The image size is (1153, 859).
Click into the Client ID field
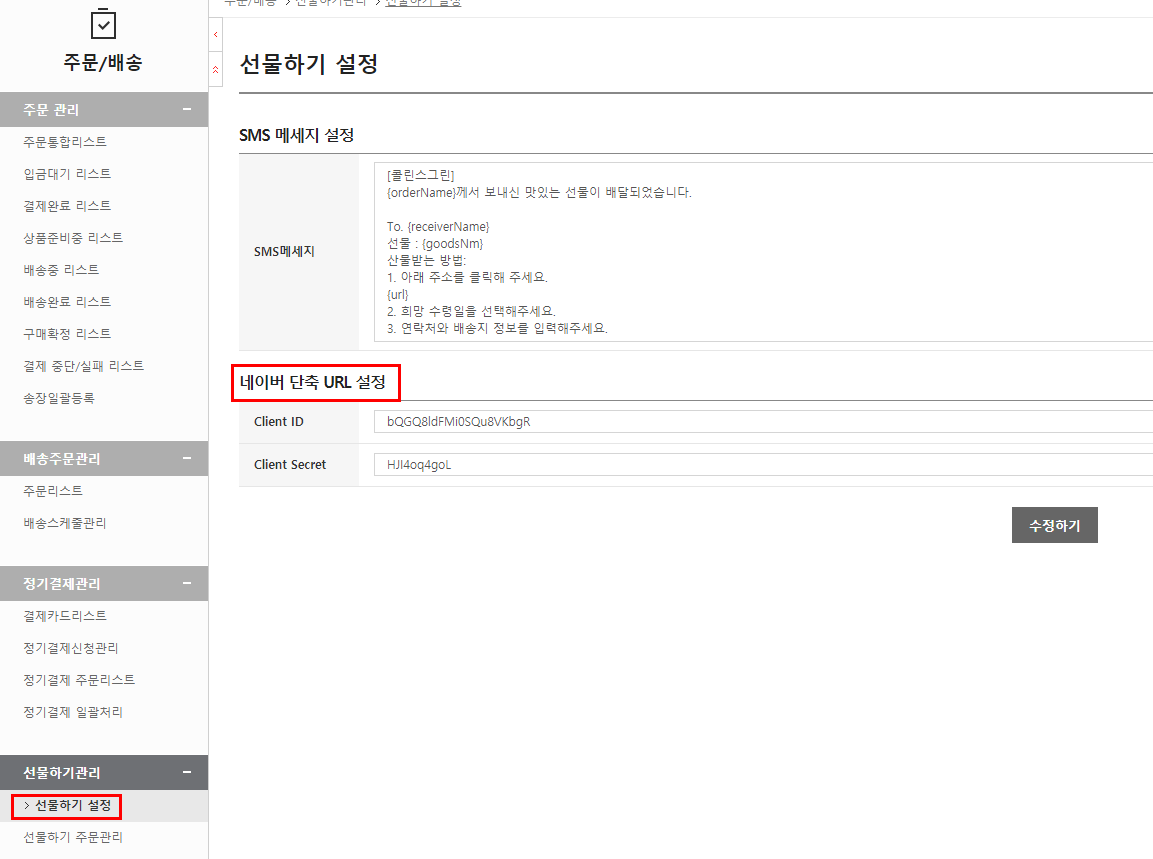pos(760,422)
